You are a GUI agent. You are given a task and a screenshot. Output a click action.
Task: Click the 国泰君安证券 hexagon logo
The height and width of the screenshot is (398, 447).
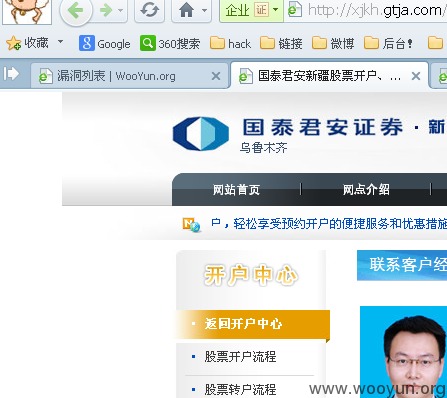click(x=201, y=133)
